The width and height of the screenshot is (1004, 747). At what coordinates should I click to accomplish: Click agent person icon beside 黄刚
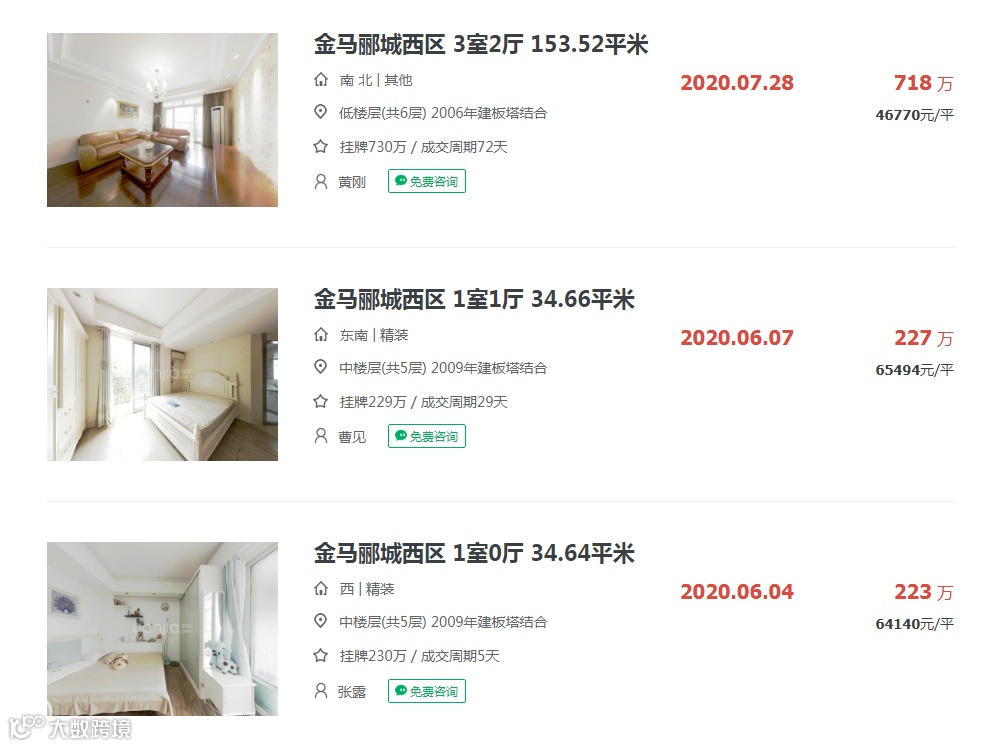321,182
